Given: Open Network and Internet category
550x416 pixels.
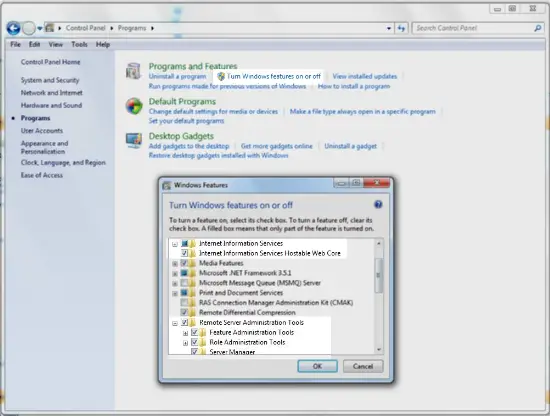Looking at the screenshot, I should point(52,93).
